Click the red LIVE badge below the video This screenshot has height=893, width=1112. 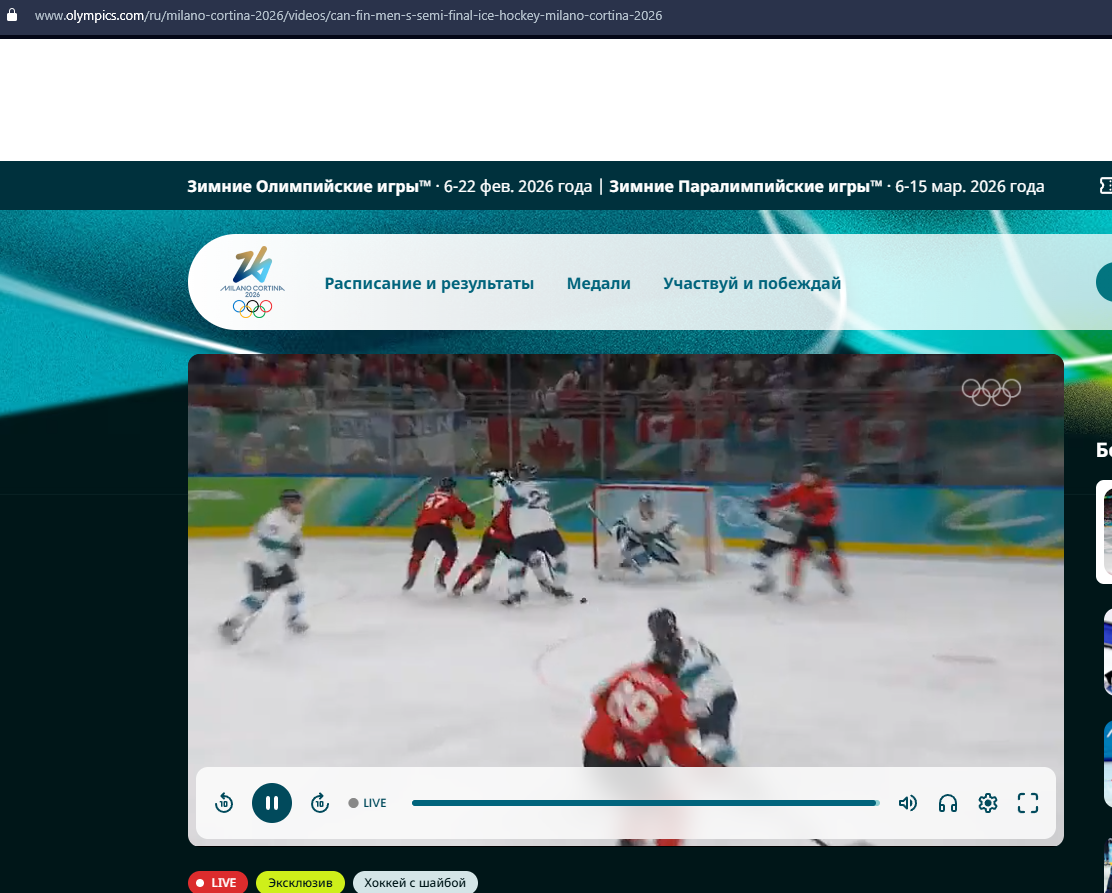(217, 882)
